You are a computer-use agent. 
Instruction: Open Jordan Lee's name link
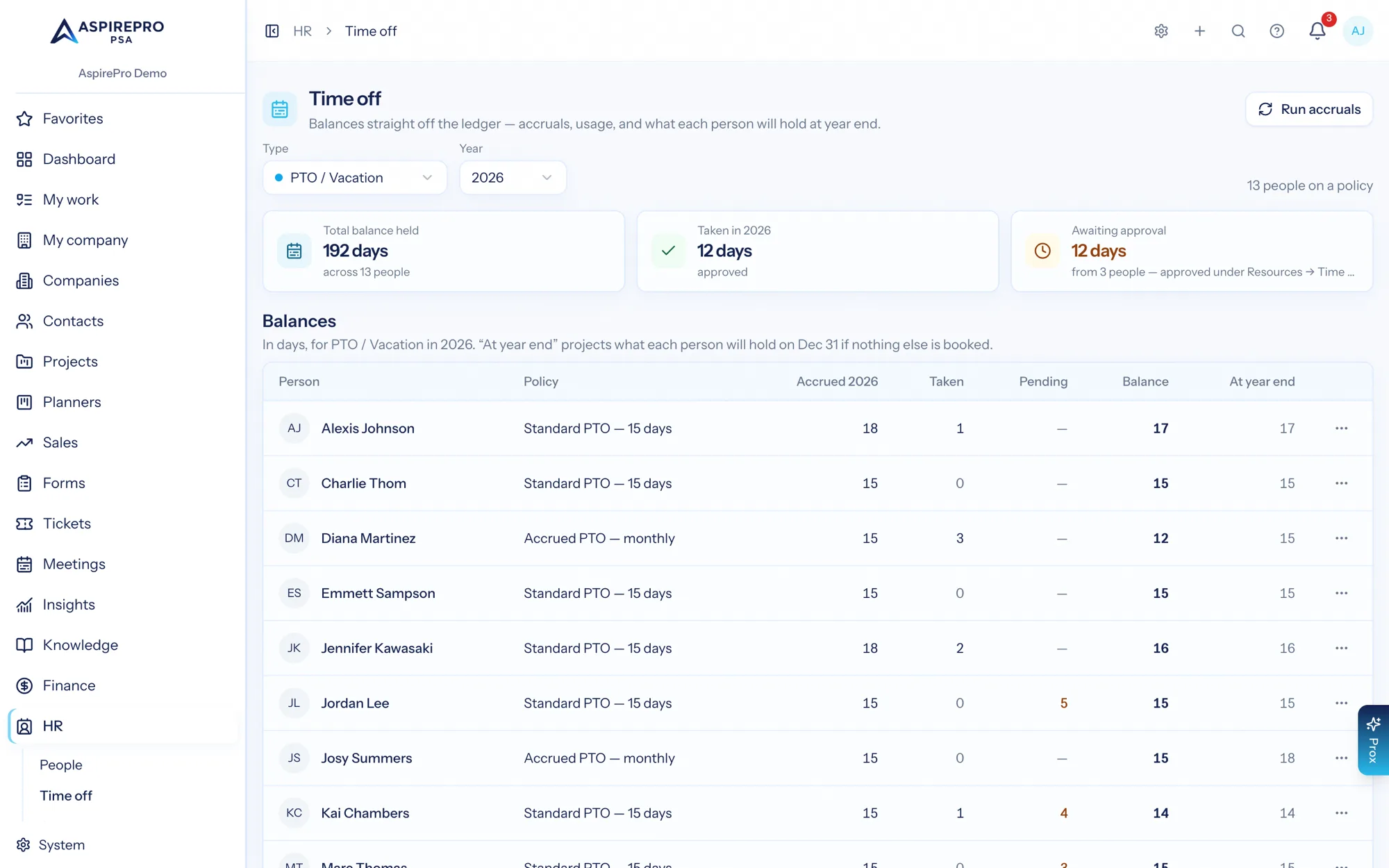355,703
